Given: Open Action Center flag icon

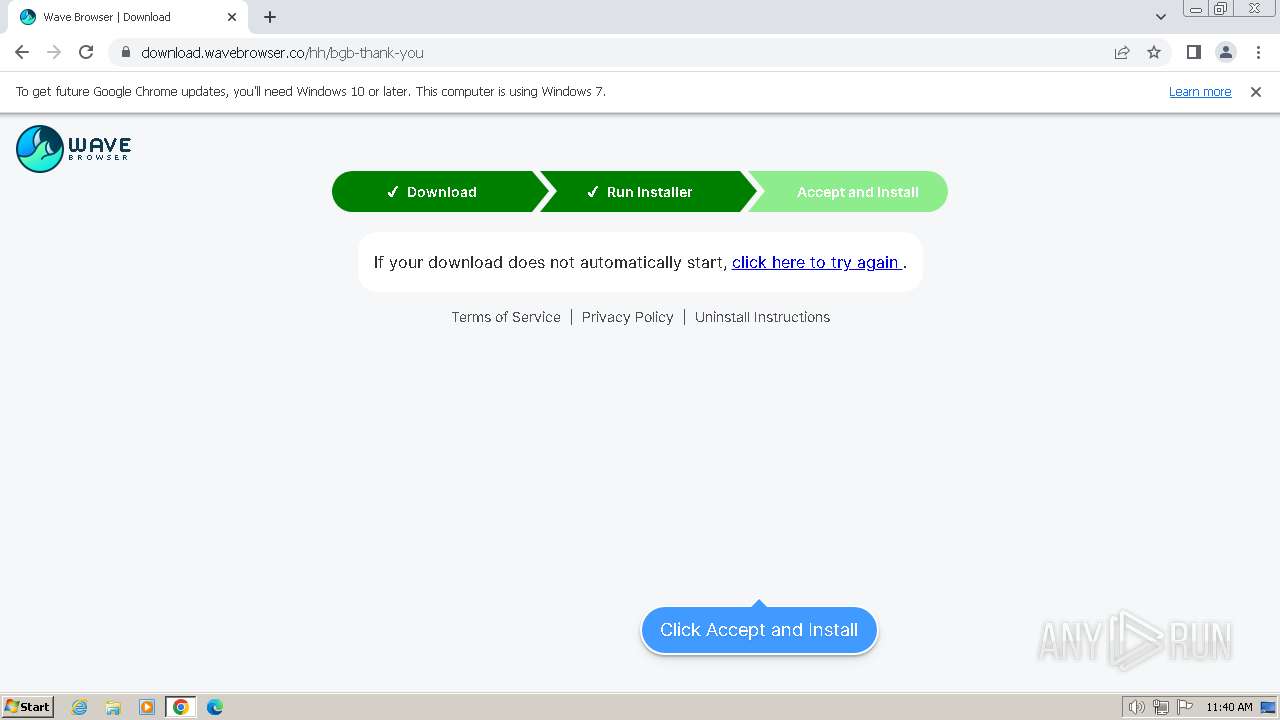Looking at the screenshot, I should coord(1185,707).
